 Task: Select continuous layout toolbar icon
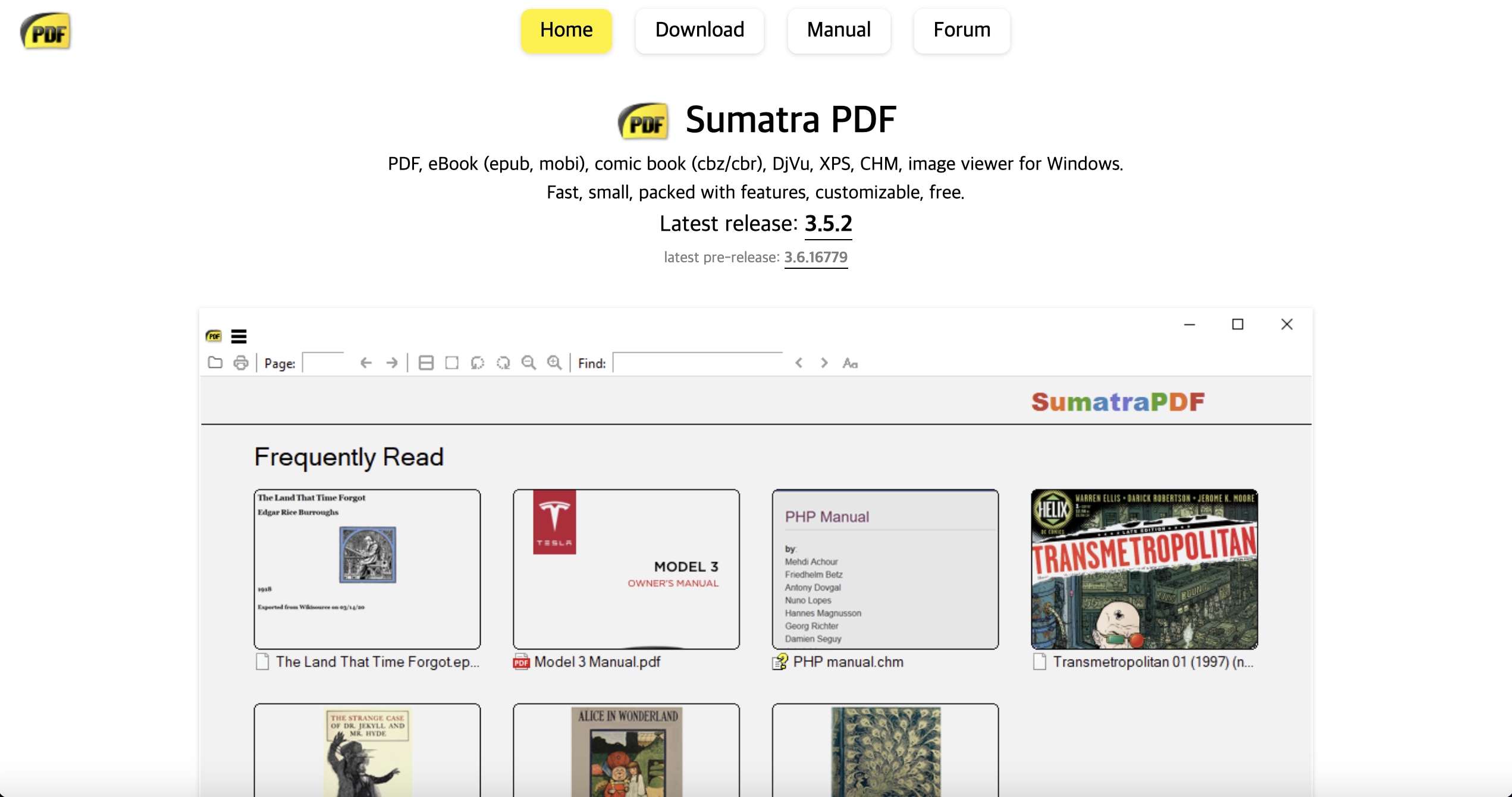(426, 363)
